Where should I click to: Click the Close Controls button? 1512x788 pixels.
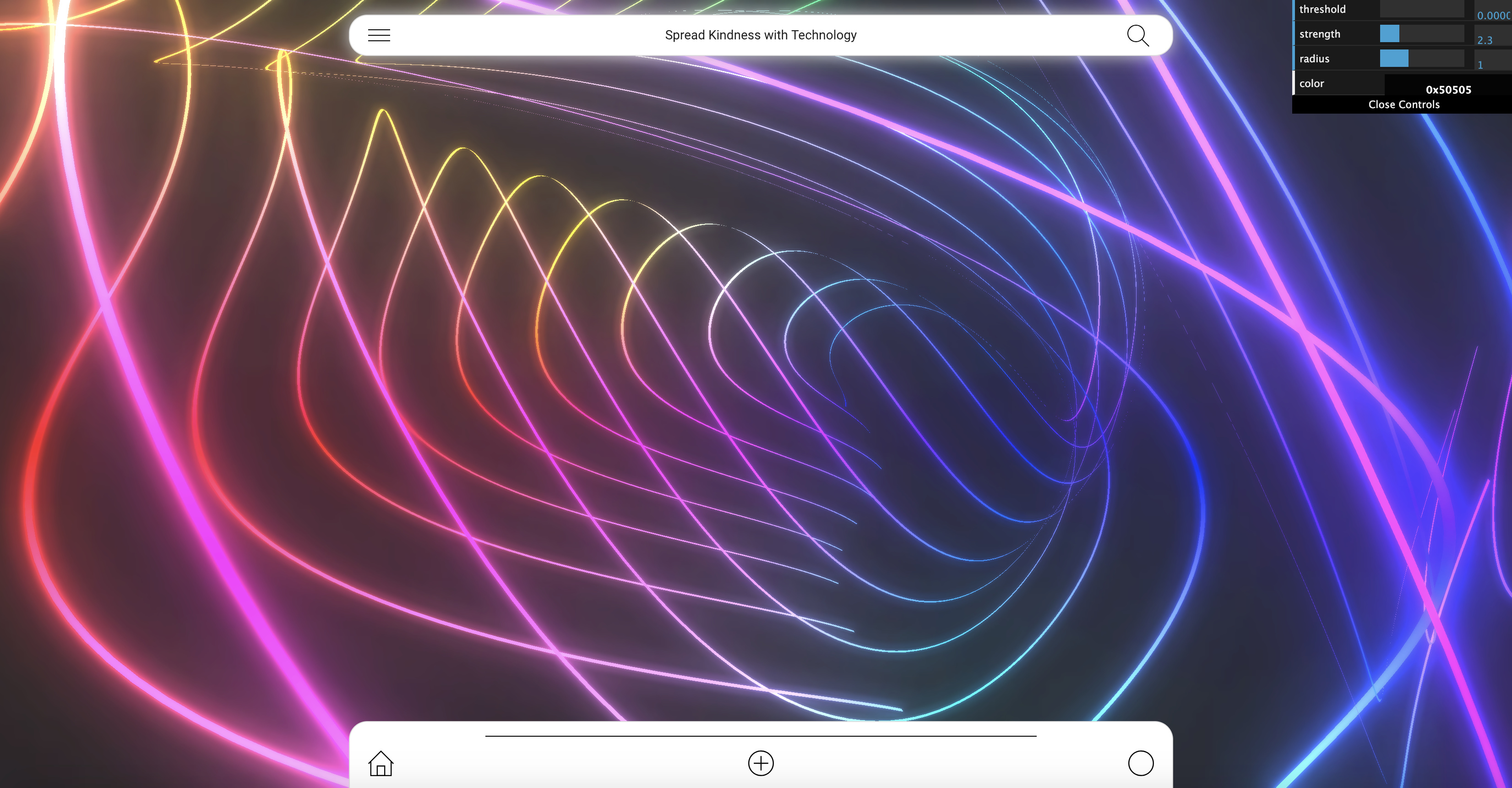(1403, 104)
